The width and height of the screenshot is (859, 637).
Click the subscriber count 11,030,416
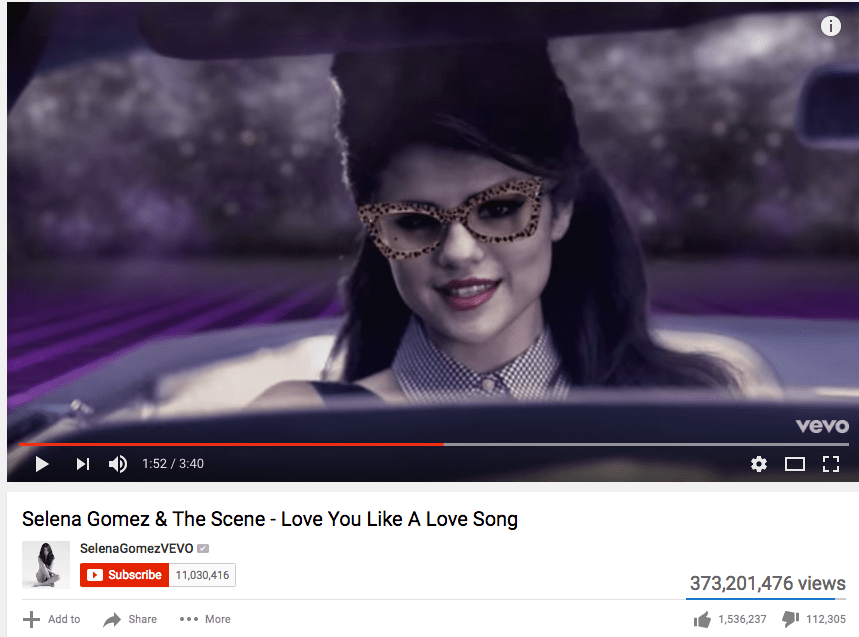202,575
